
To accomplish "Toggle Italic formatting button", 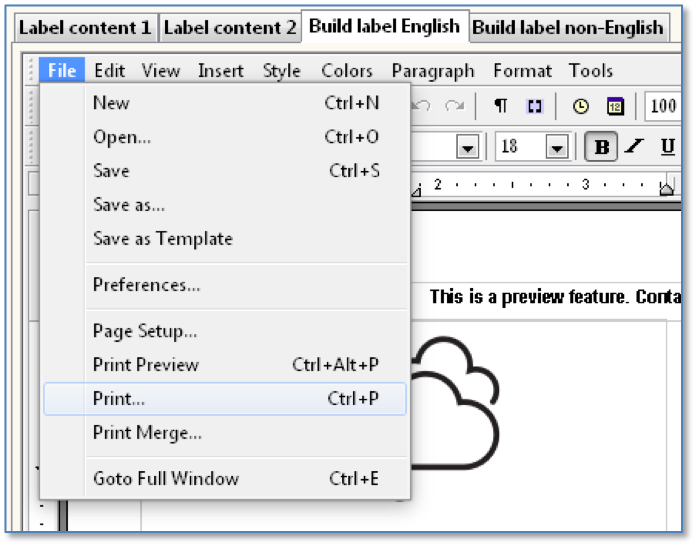I will tap(634, 146).
